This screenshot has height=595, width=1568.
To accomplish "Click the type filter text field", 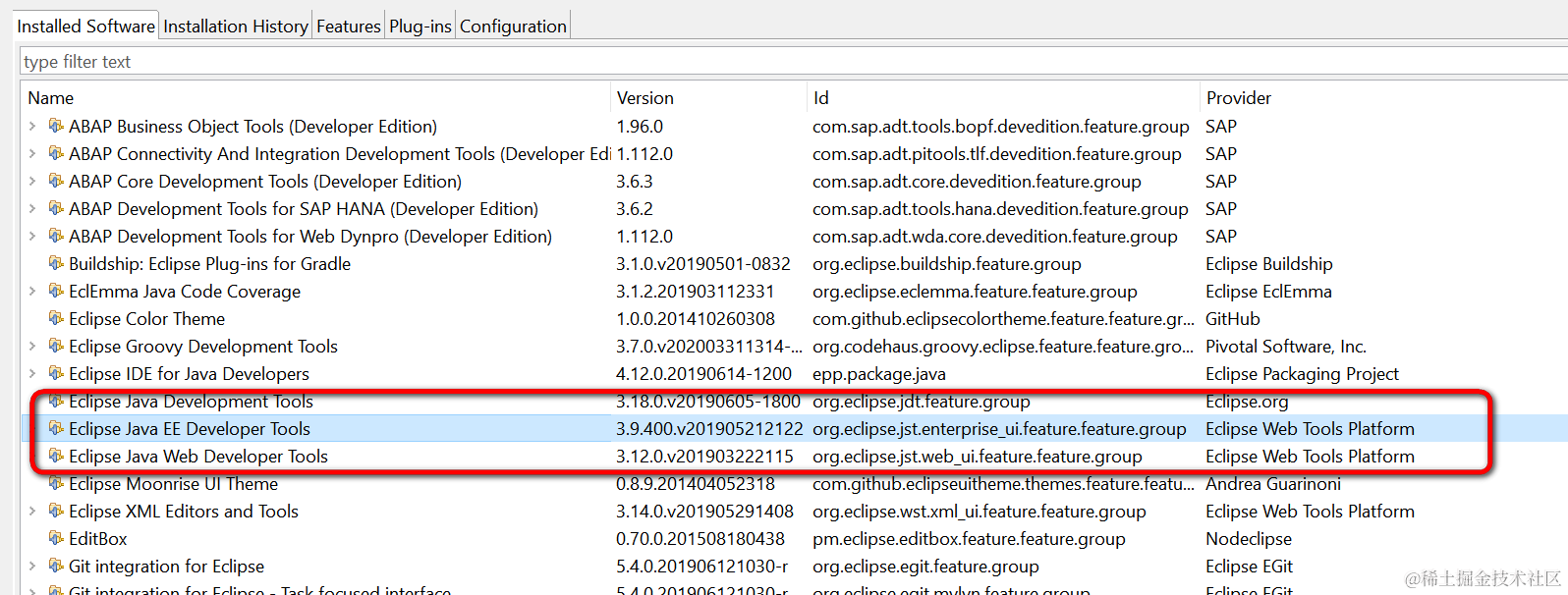I will point(794,62).
